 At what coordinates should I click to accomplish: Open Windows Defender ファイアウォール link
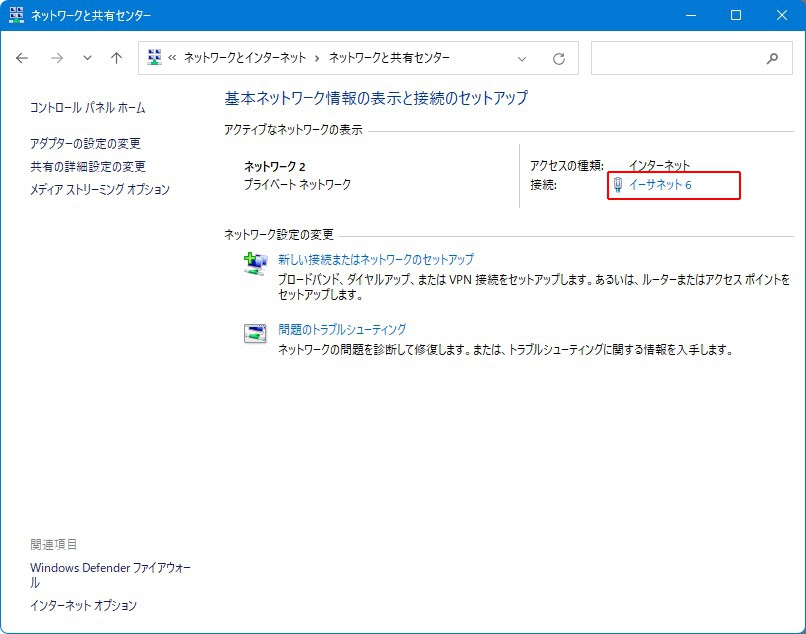coord(110,568)
